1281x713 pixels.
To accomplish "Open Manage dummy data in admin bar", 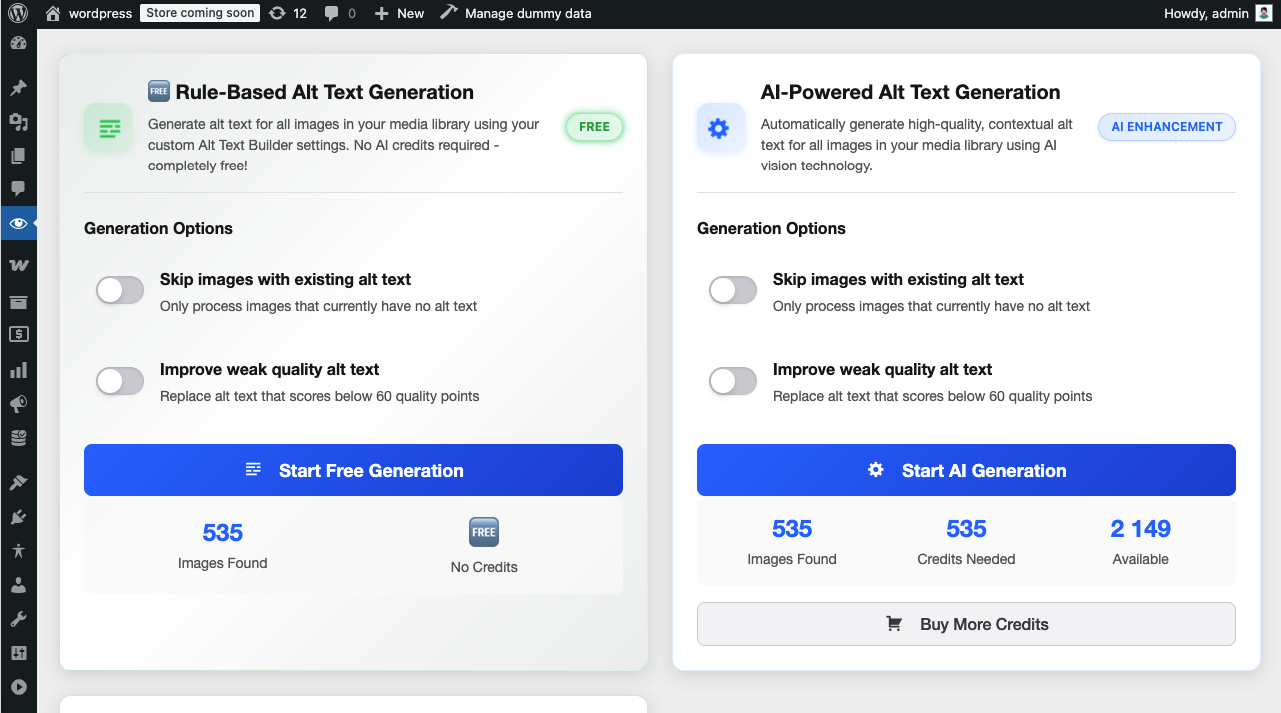I will tap(516, 13).
